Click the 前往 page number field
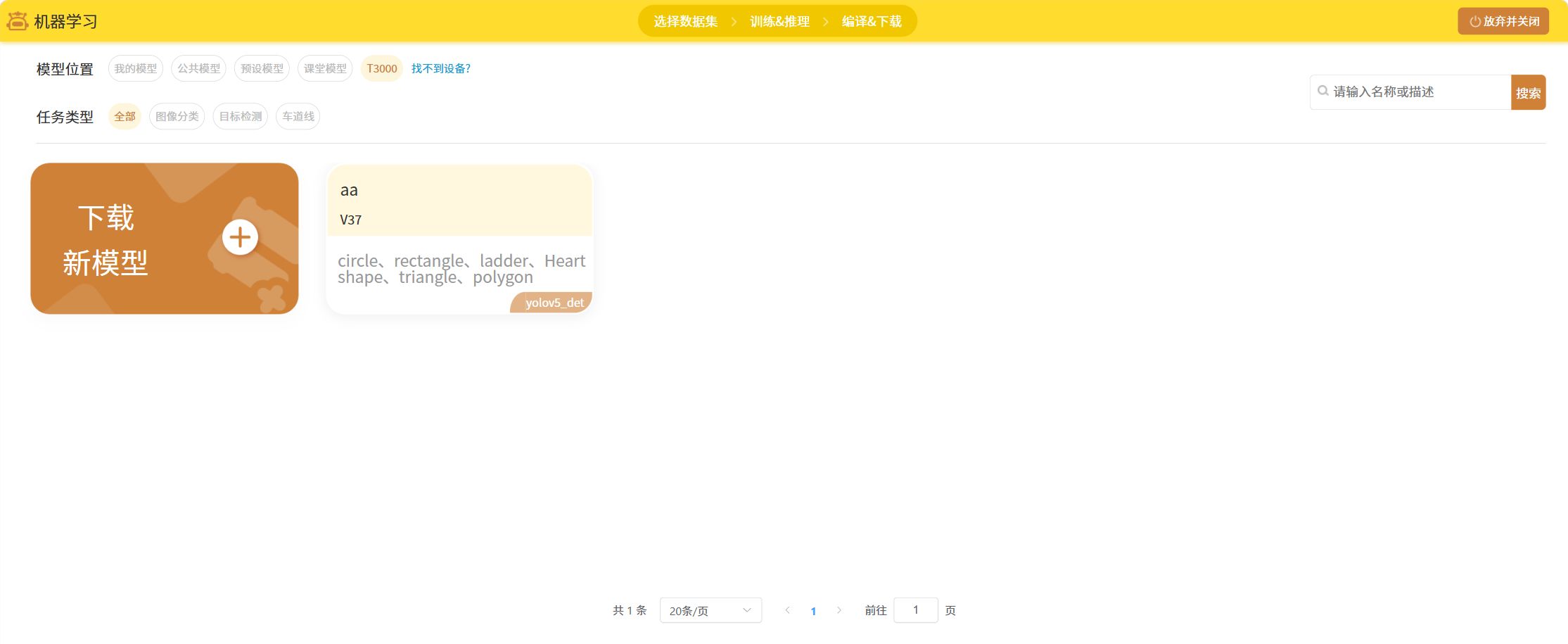This screenshot has height=644, width=1568. tap(915, 610)
